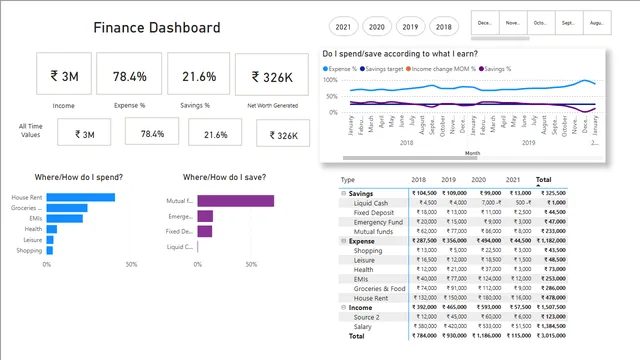Click the Finance Dashboard title
The image size is (640, 360).
click(157, 28)
